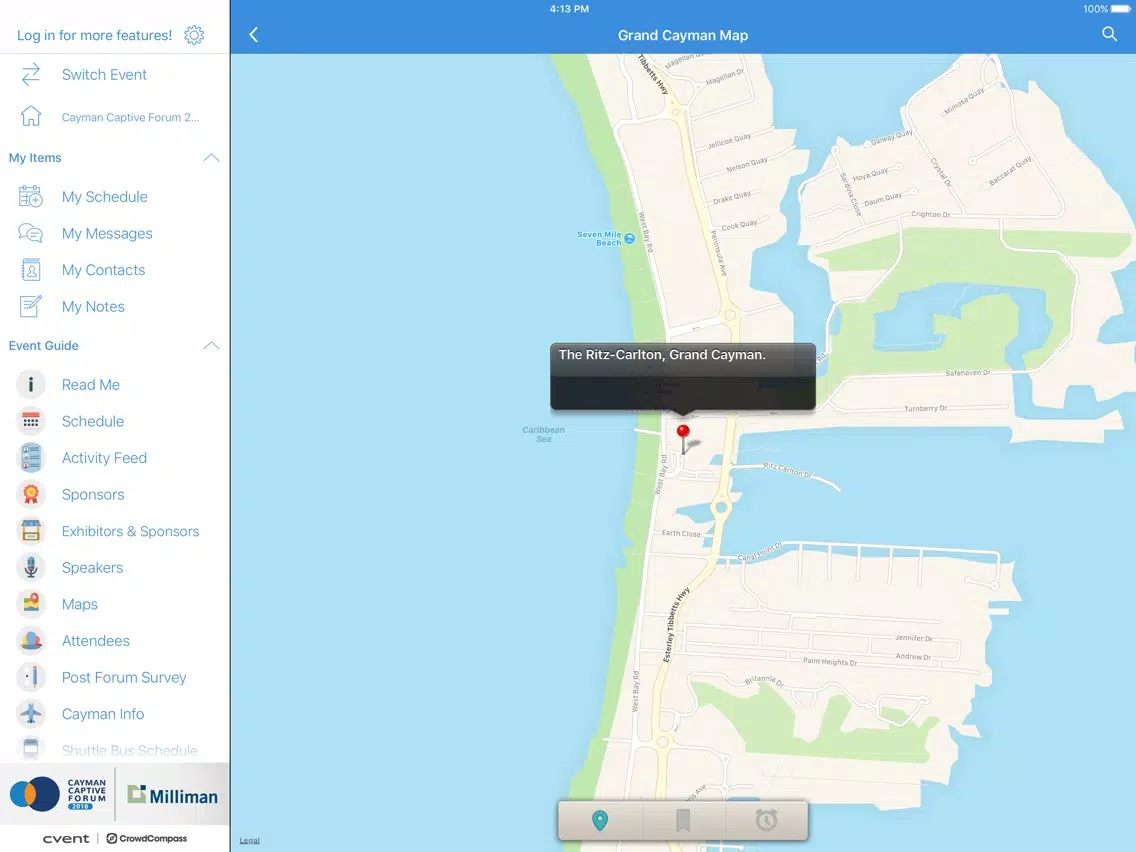Tap the Switch Event label
The image size is (1136, 852).
104,75
